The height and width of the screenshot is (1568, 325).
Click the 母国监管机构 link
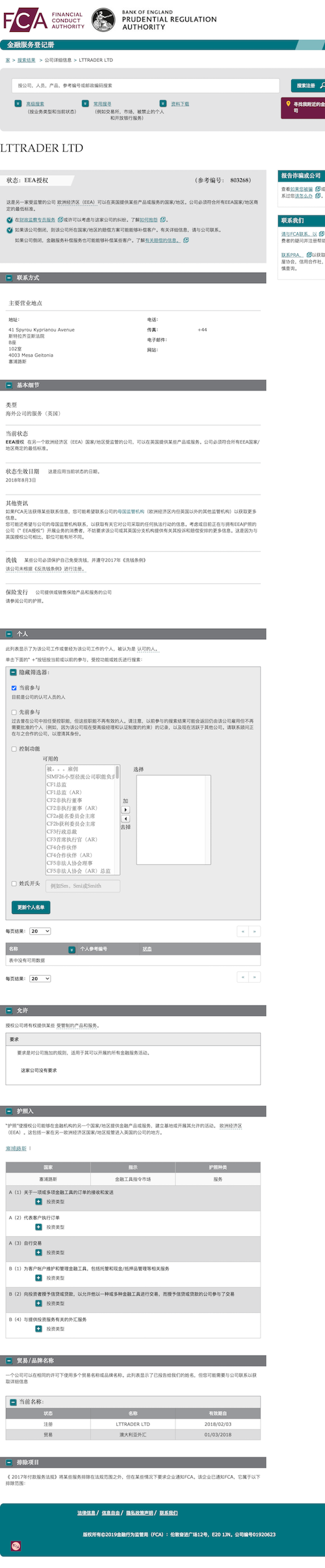(131, 512)
